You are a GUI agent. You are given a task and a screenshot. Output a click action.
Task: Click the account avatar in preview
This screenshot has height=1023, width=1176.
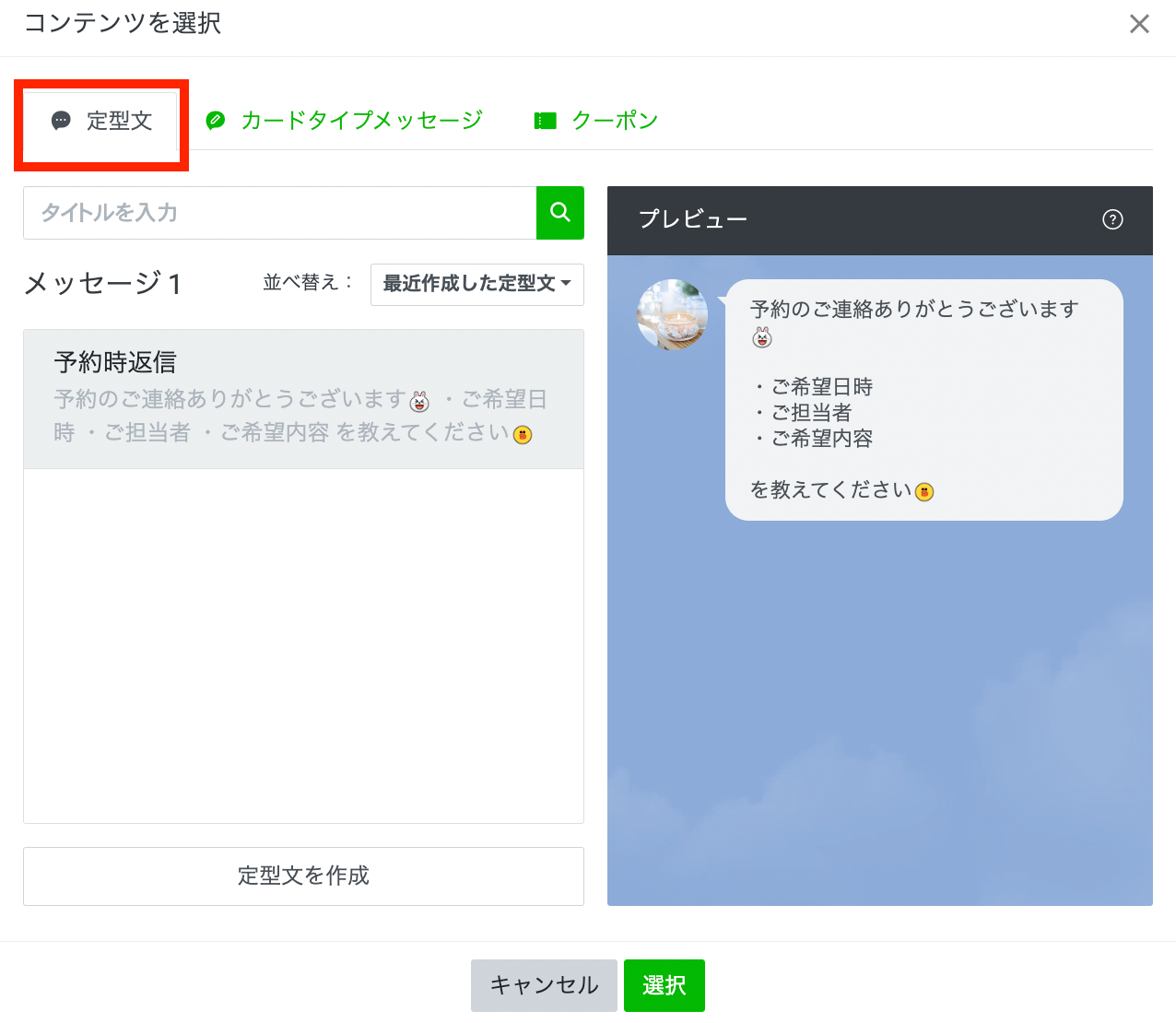[x=672, y=314]
